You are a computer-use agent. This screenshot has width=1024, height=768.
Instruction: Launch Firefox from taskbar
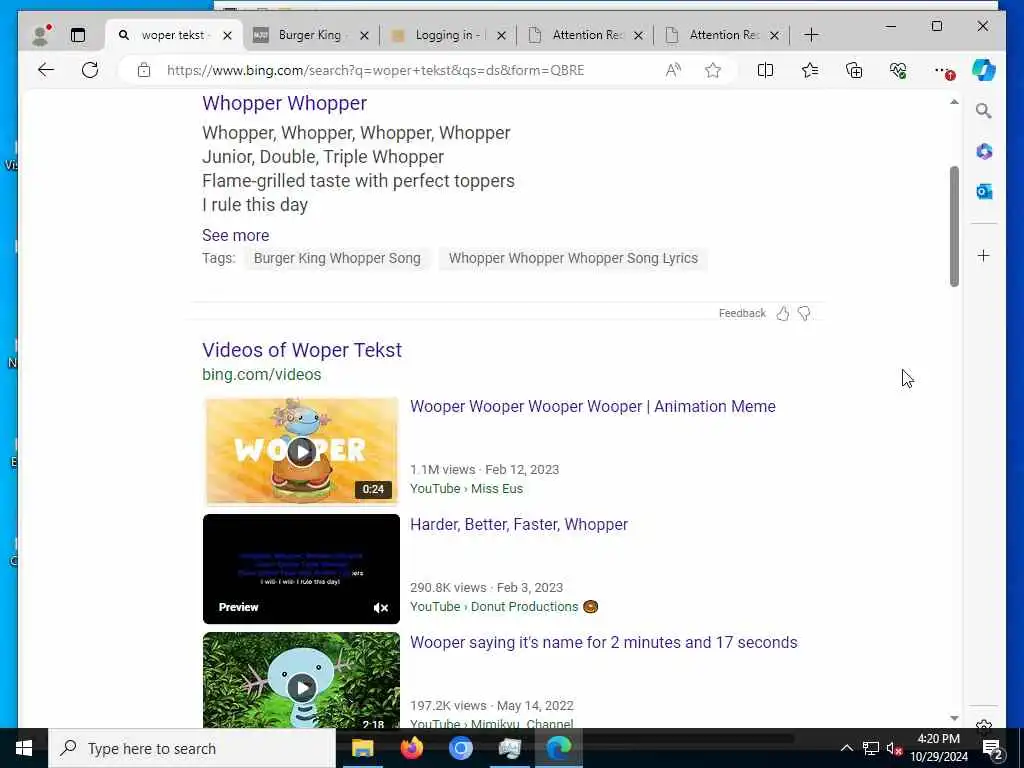tap(411, 748)
